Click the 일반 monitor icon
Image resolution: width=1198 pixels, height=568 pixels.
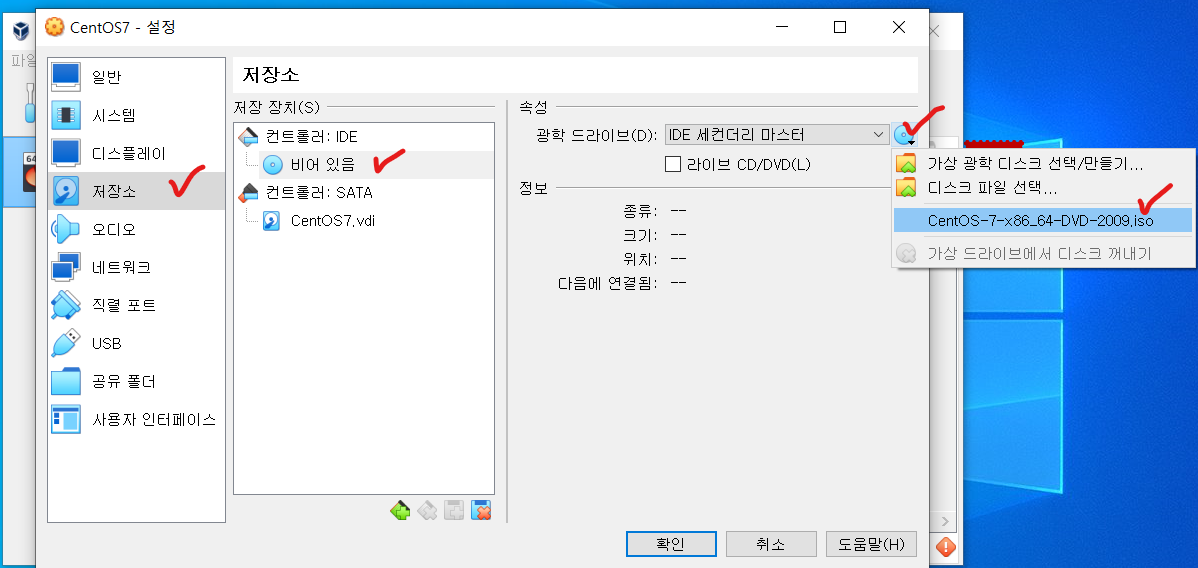tap(66, 76)
